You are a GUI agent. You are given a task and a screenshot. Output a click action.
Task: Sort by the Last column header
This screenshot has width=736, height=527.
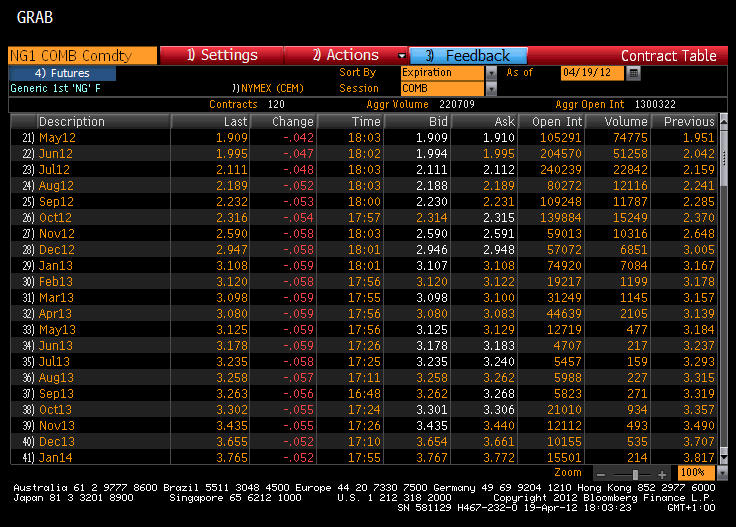(210, 122)
